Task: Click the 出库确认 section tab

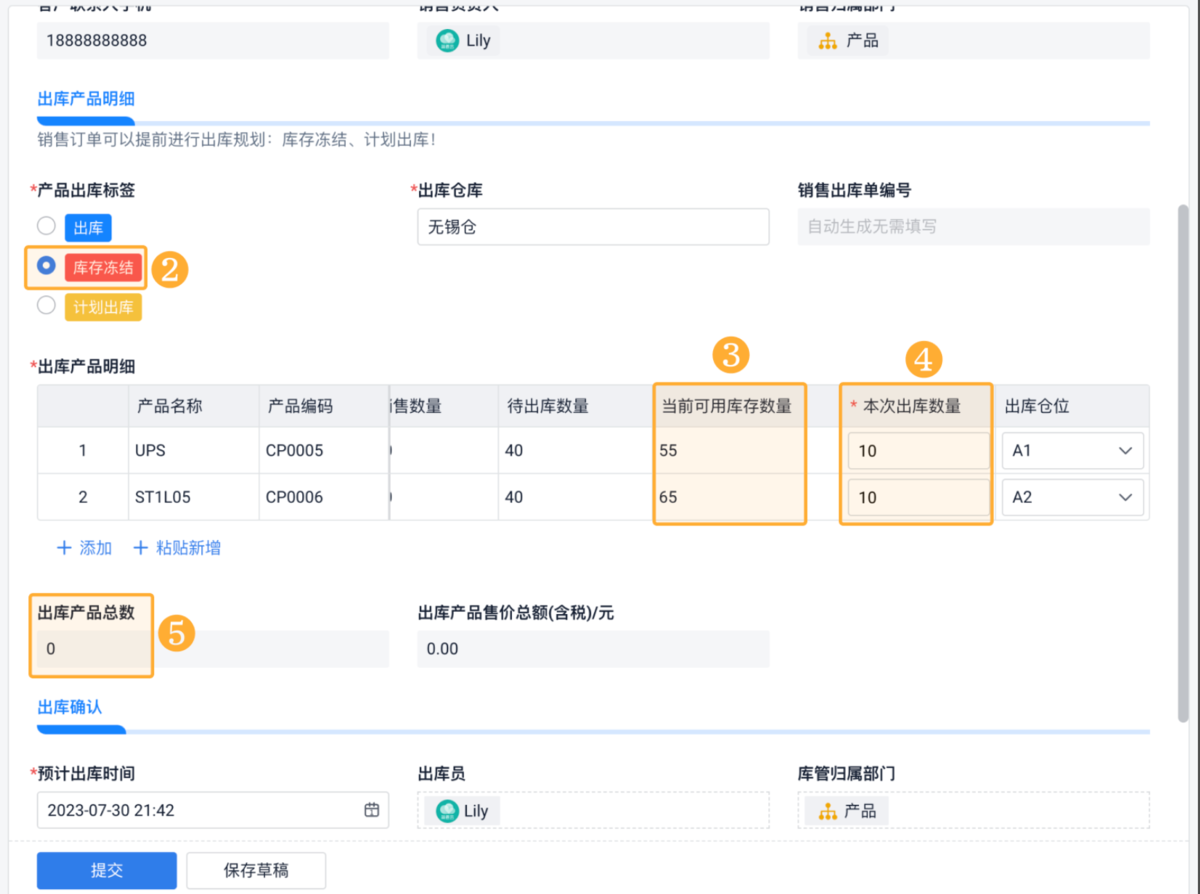Action: pos(70,707)
